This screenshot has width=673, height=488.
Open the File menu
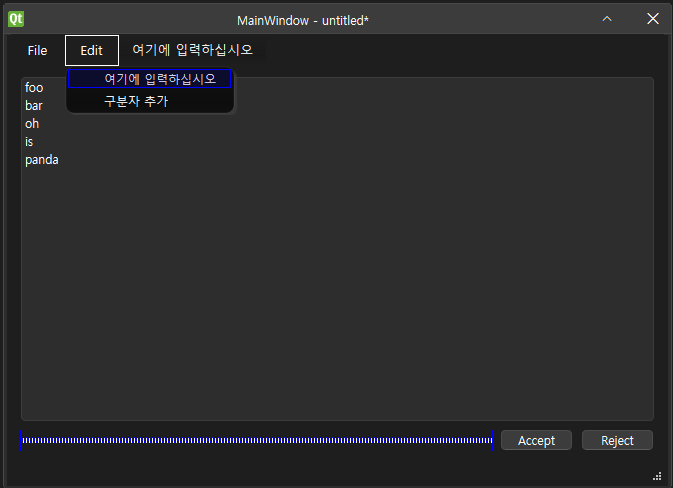(x=37, y=51)
